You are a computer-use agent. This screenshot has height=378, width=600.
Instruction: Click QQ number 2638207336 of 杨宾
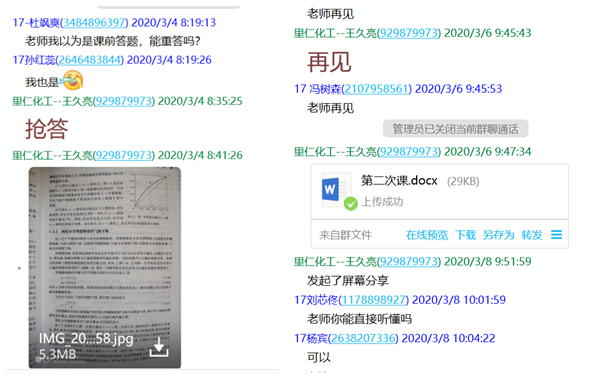[363, 338]
